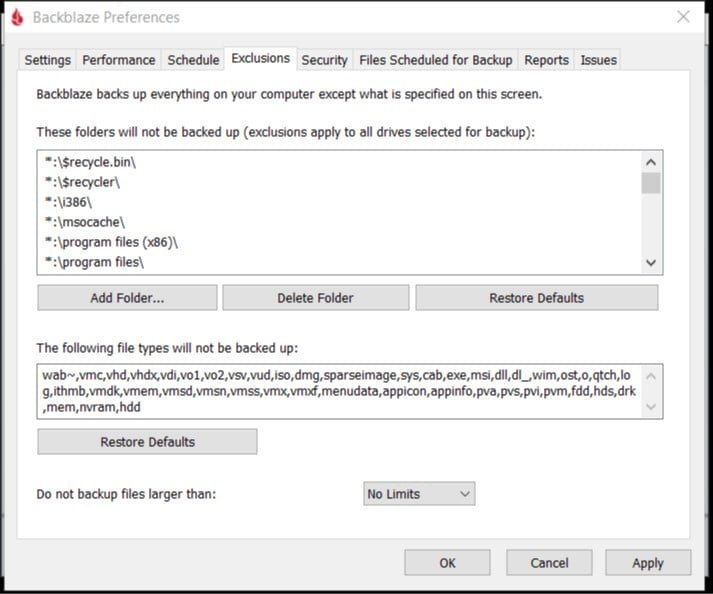Click the folder list scrollbar thumb
This screenshot has height=594, width=713.
(x=651, y=183)
